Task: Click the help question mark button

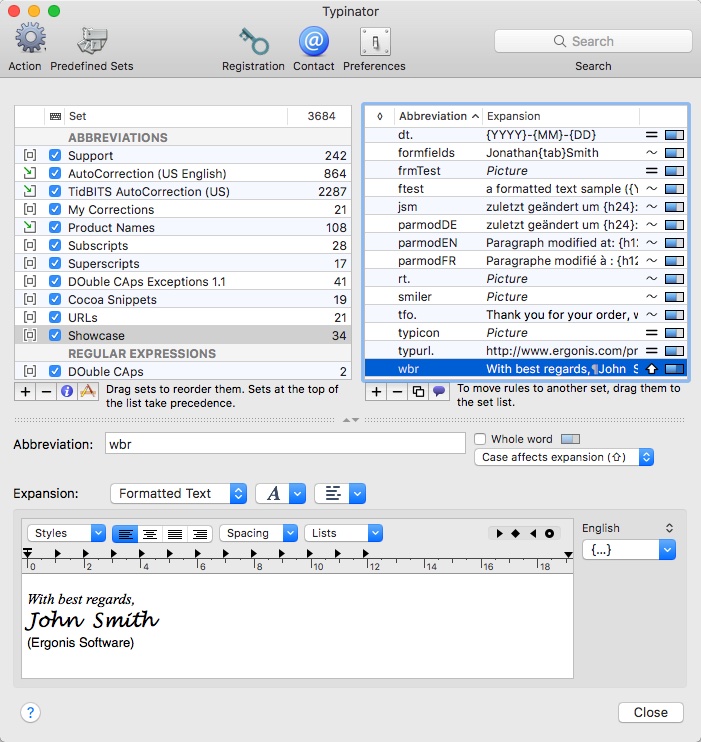Action: pyautogui.click(x=30, y=712)
